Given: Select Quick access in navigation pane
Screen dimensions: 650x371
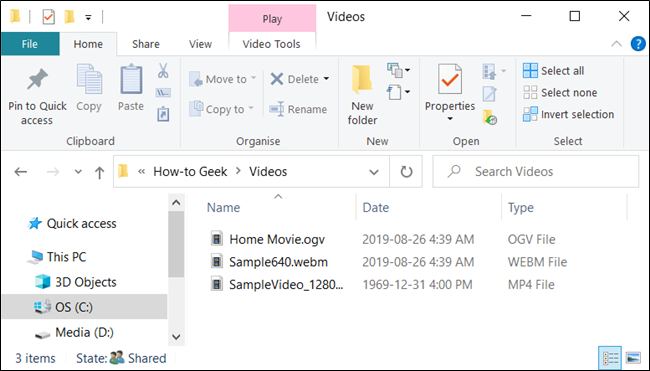Looking at the screenshot, I should 73,223.
